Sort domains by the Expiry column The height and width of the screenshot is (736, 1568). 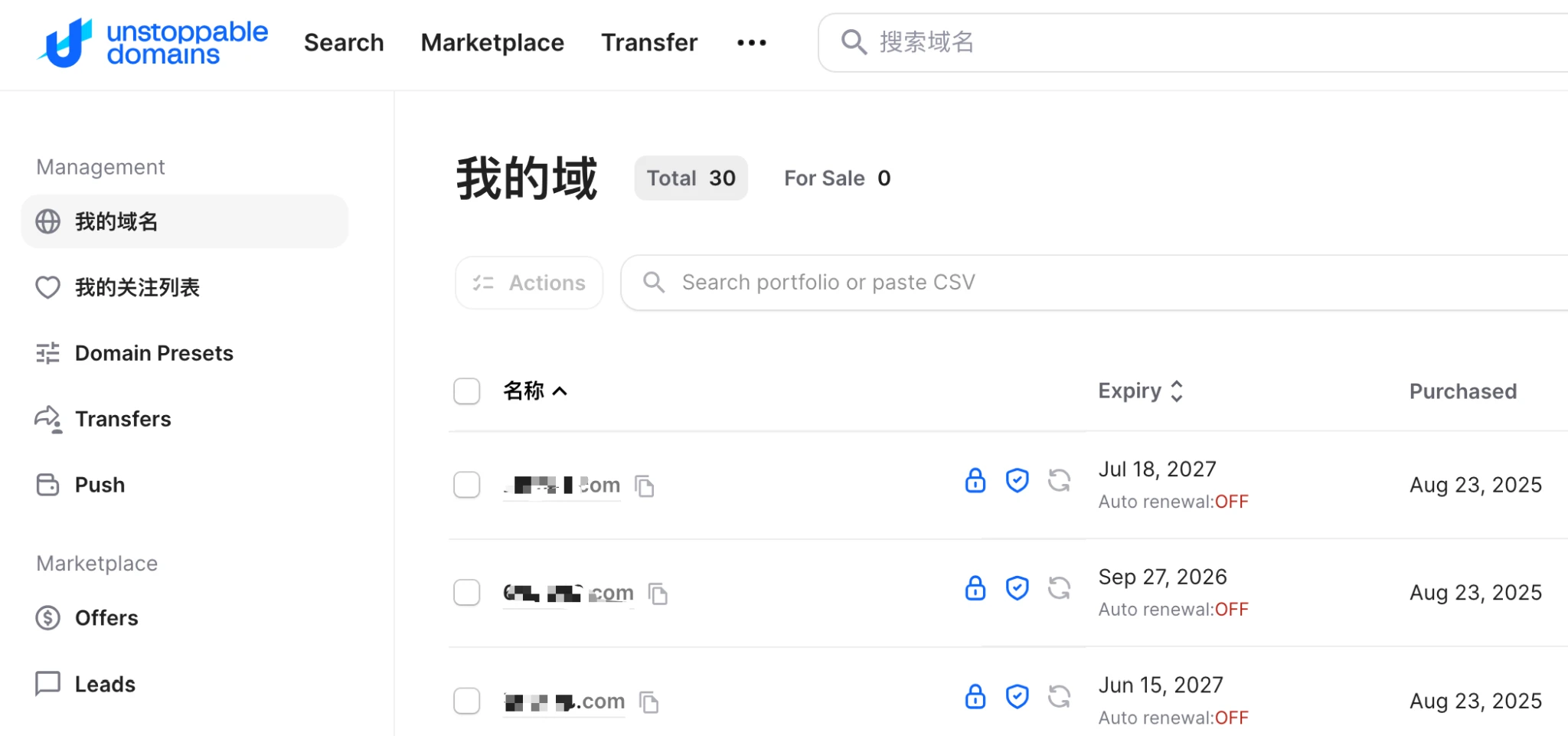point(1140,391)
